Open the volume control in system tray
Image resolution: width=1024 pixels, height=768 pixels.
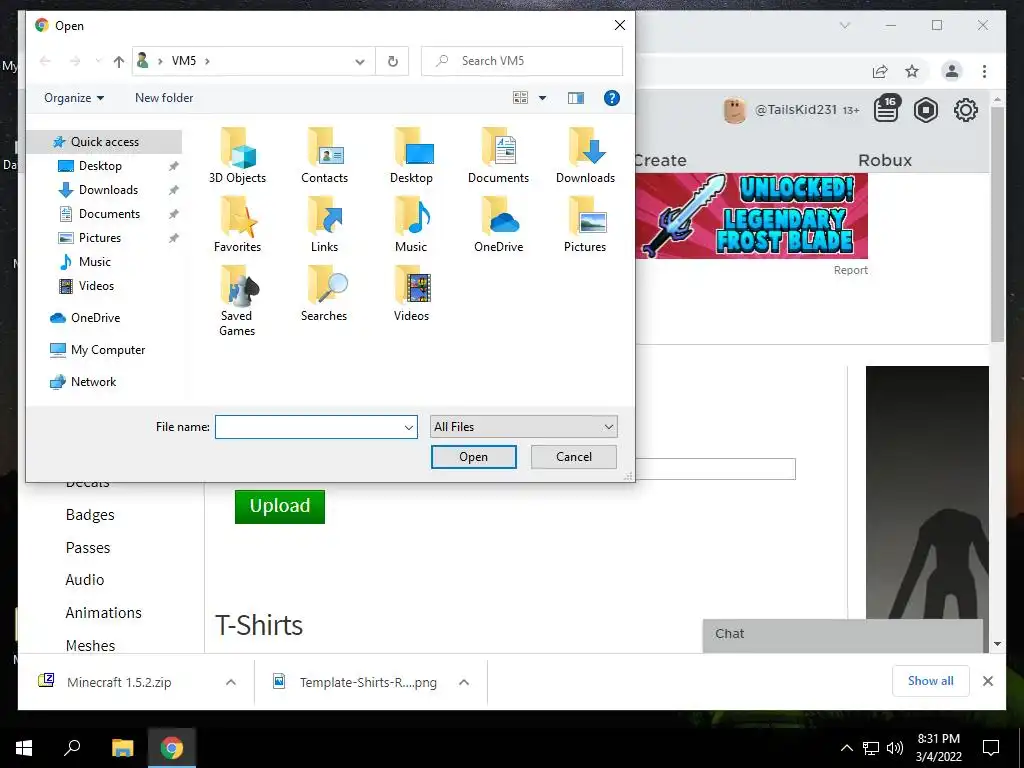tap(895, 748)
